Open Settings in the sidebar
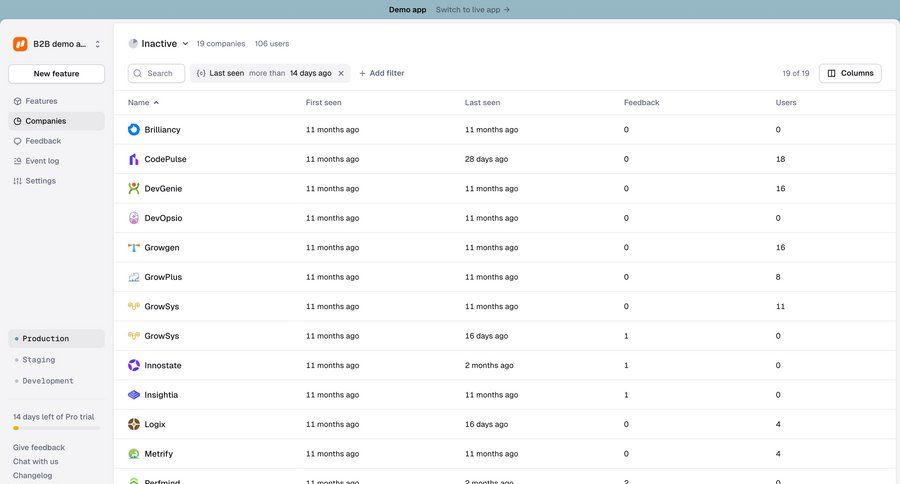 tap(56, 181)
